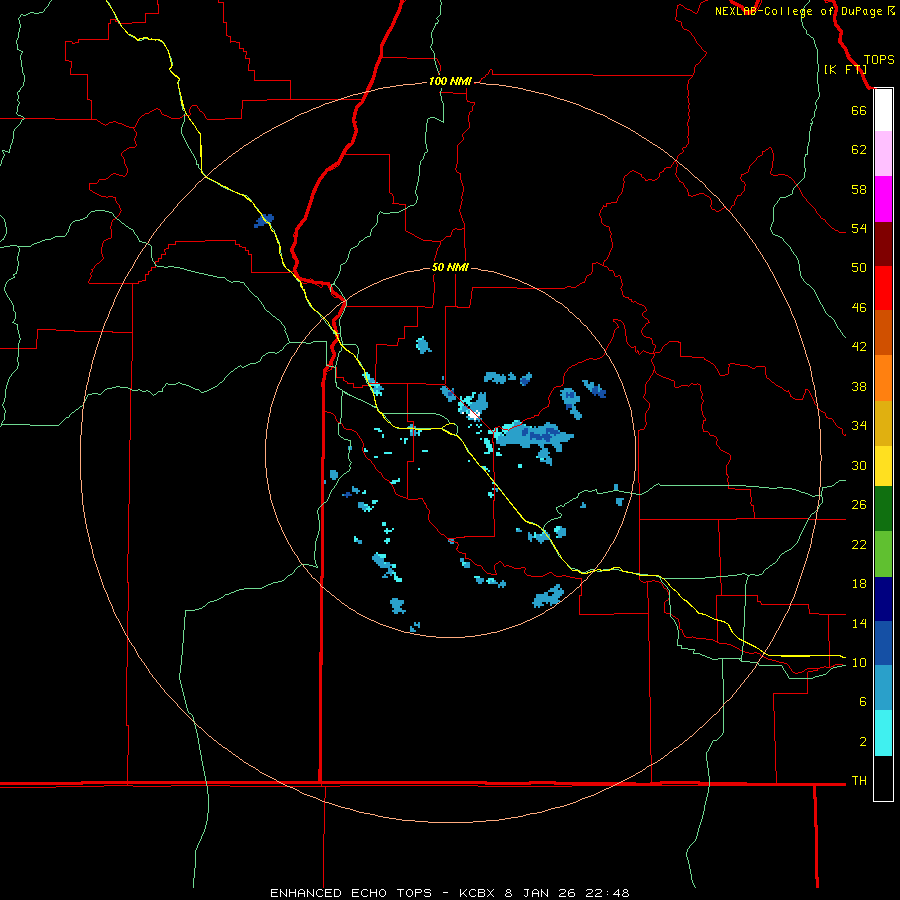Click the legend value "34"
This screenshot has height=900, width=900.
pyautogui.click(x=859, y=426)
